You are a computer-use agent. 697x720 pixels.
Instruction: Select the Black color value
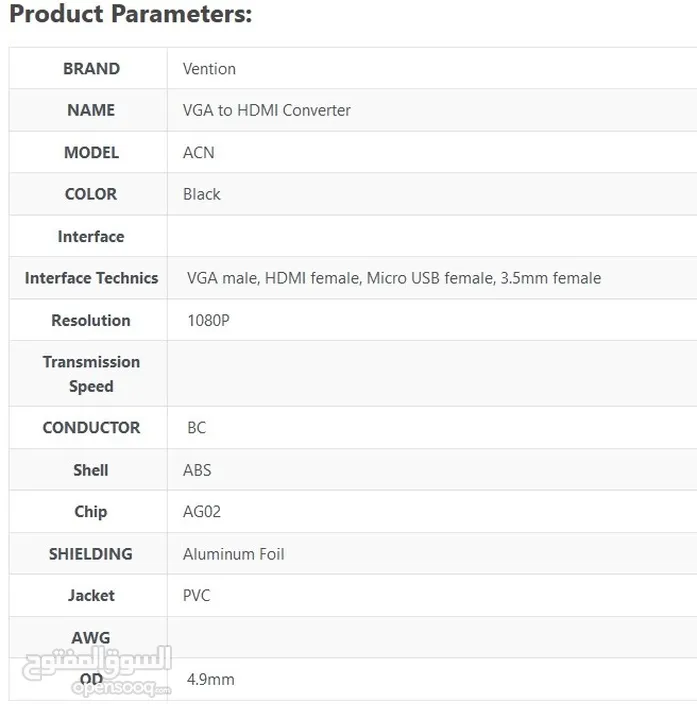click(x=202, y=194)
